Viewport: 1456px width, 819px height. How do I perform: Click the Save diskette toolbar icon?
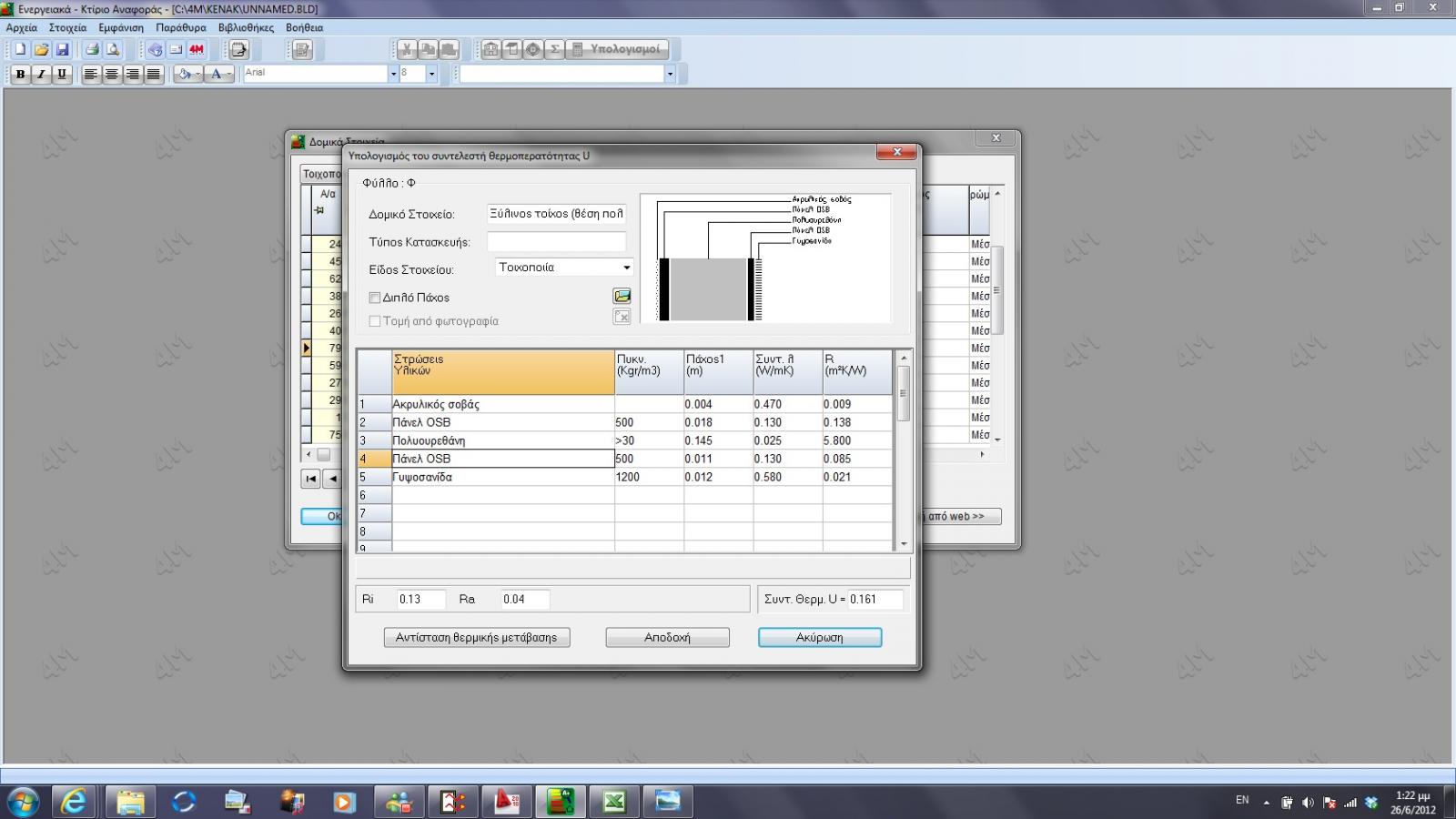pos(63,49)
